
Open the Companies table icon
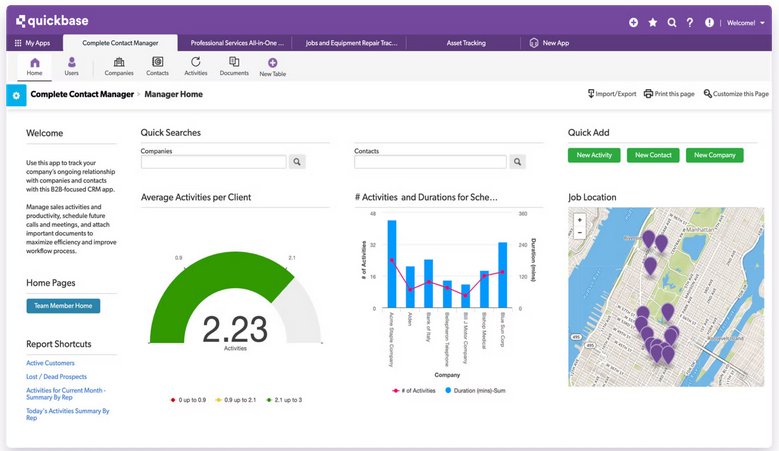tap(119, 64)
